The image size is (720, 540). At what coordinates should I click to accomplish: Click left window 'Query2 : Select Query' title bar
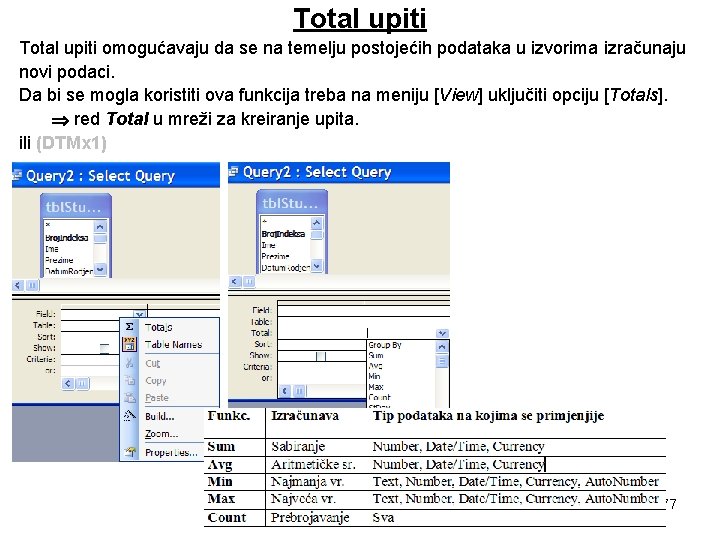pyautogui.click(x=116, y=175)
